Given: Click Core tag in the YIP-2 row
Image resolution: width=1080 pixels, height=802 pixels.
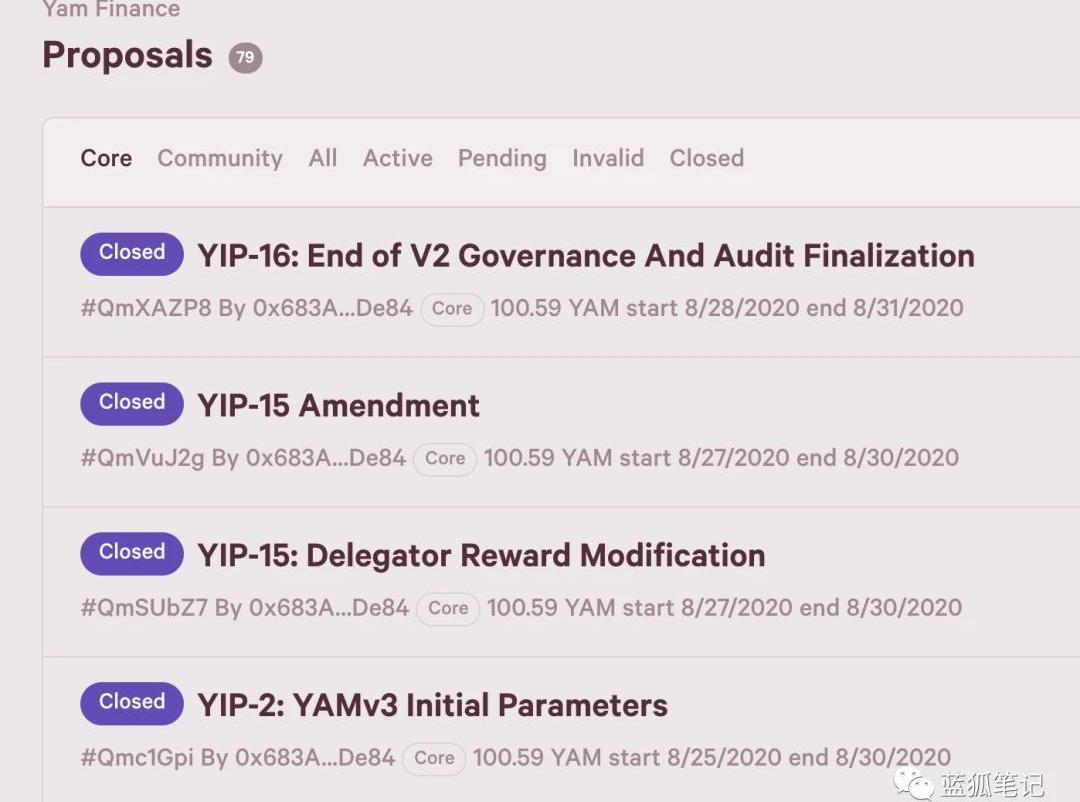Looking at the screenshot, I should pos(434,759).
